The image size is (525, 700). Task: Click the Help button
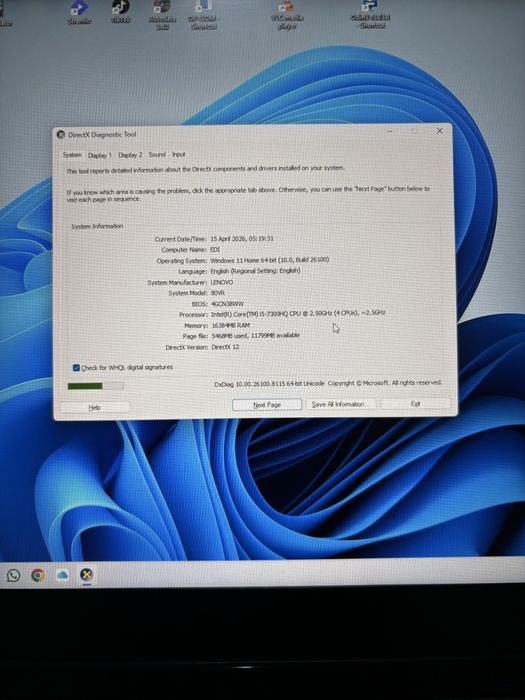pos(95,407)
